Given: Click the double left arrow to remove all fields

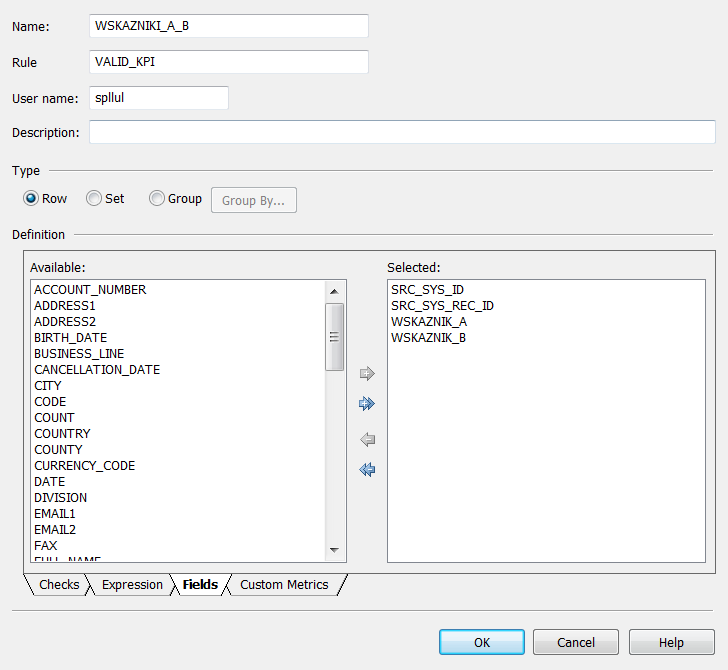Looking at the screenshot, I should [367, 470].
